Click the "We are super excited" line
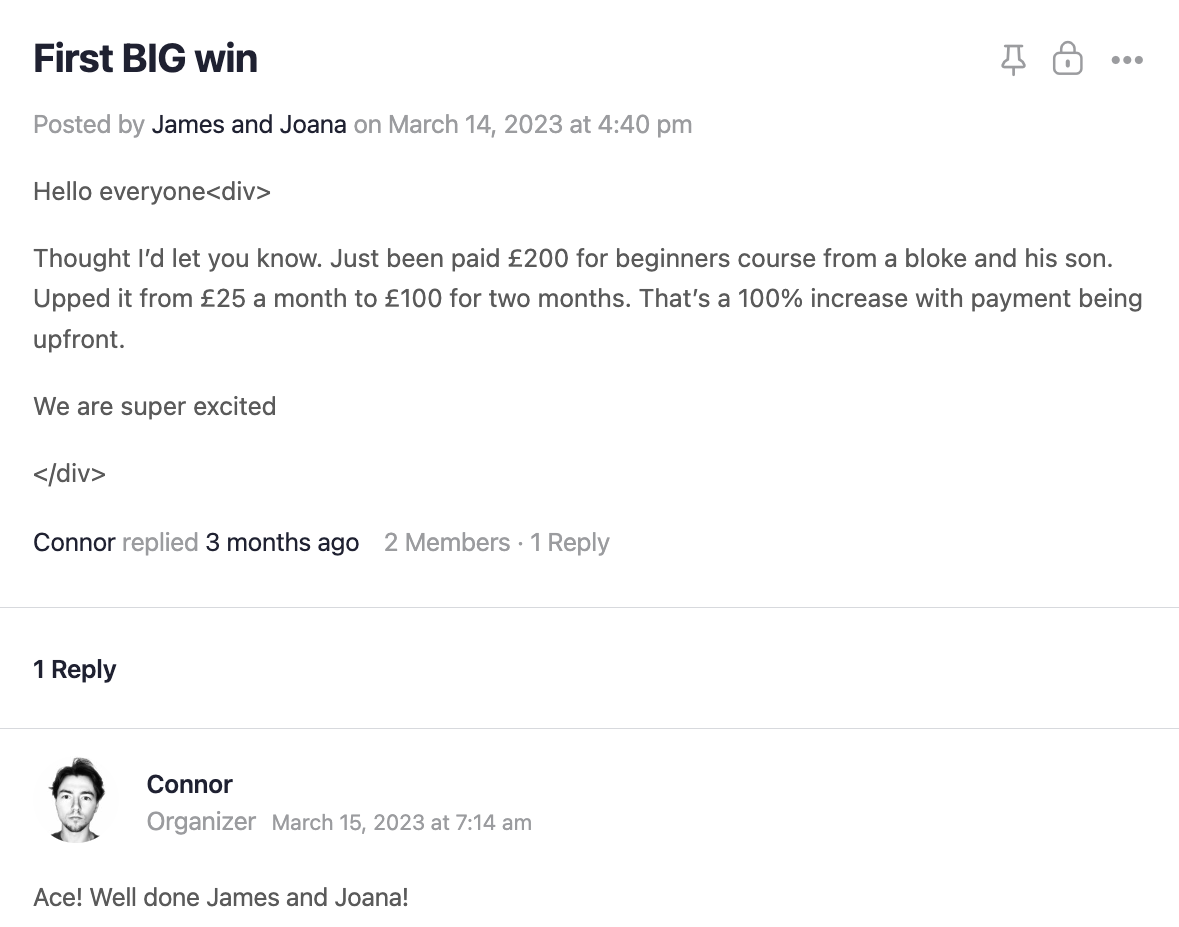This screenshot has width=1179, height=927. click(x=155, y=407)
